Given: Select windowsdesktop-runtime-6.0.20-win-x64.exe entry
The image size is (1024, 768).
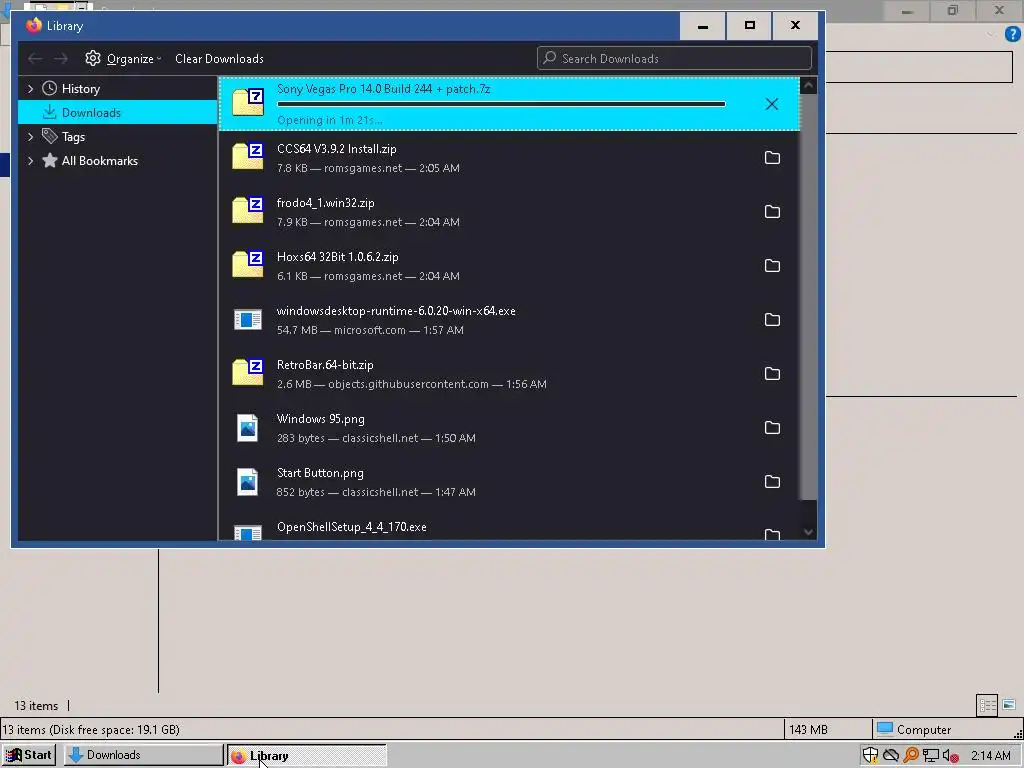Looking at the screenshot, I should click(509, 320).
